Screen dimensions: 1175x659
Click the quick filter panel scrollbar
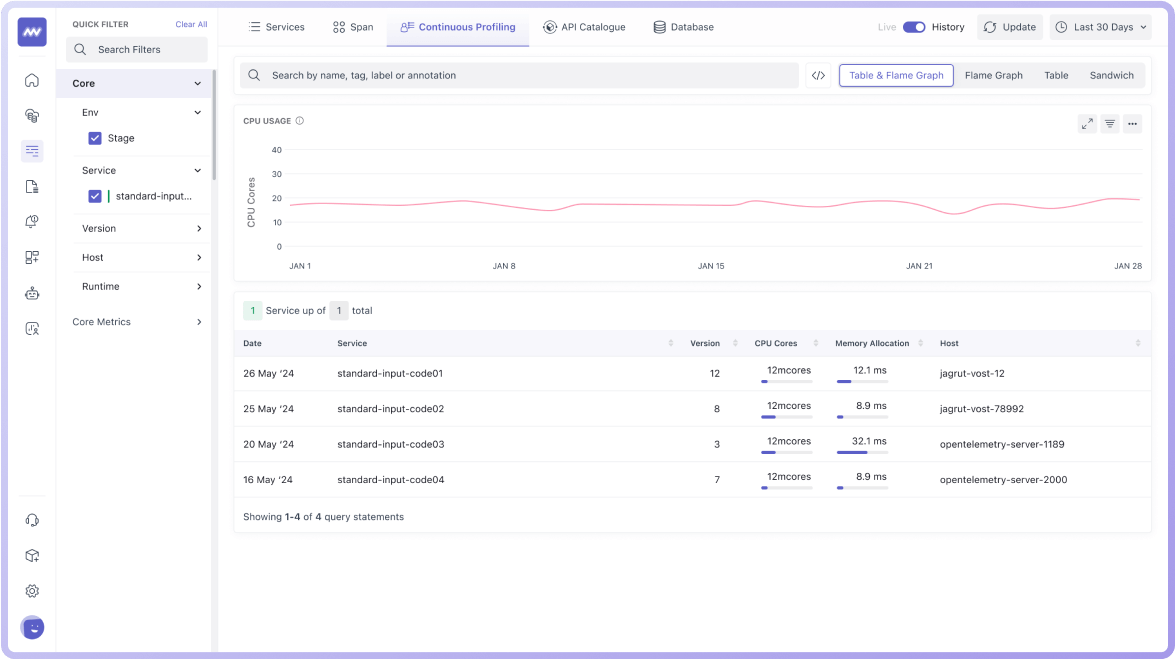[x=214, y=124]
